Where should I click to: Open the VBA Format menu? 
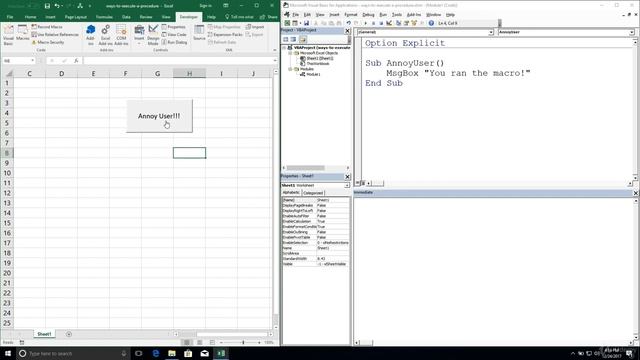click(x=351, y=15)
